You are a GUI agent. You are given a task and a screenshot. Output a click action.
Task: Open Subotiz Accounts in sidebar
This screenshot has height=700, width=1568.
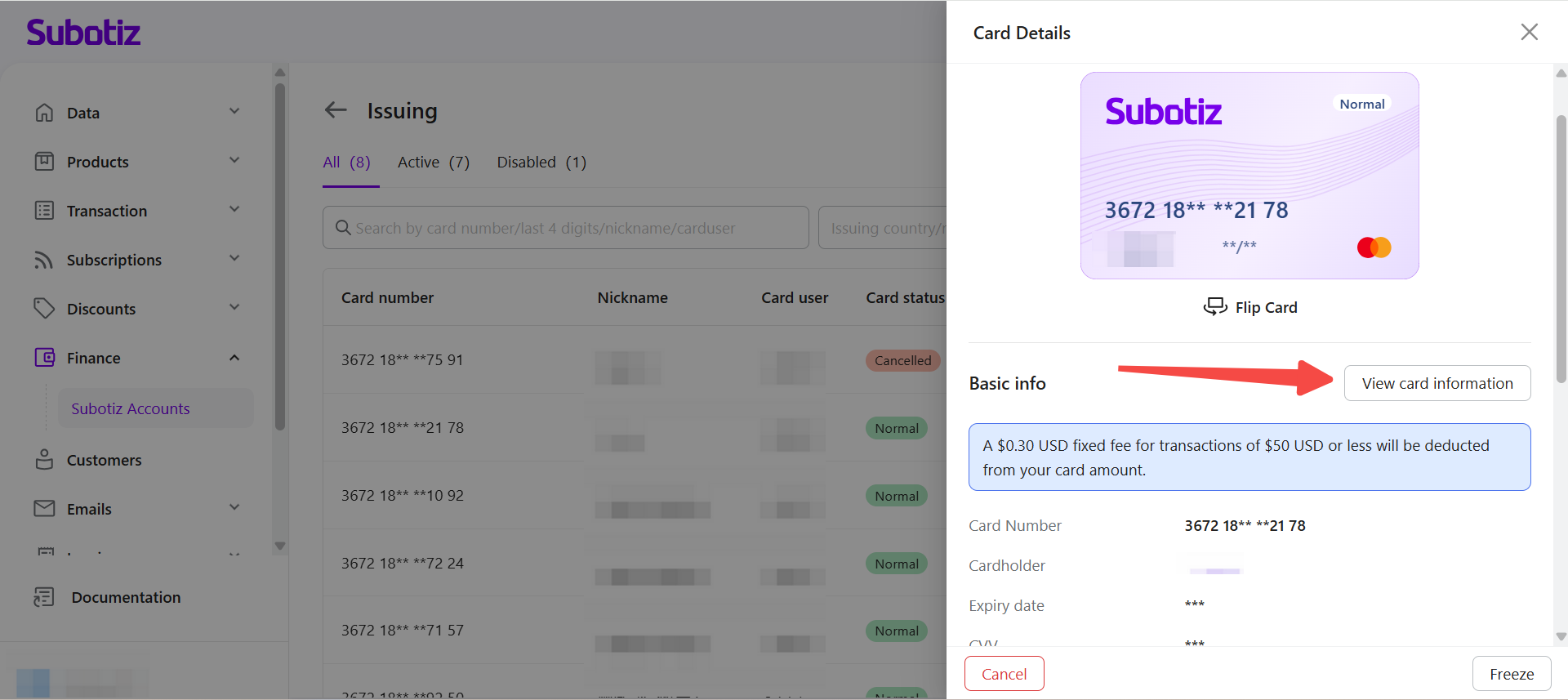click(x=156, y=408)
